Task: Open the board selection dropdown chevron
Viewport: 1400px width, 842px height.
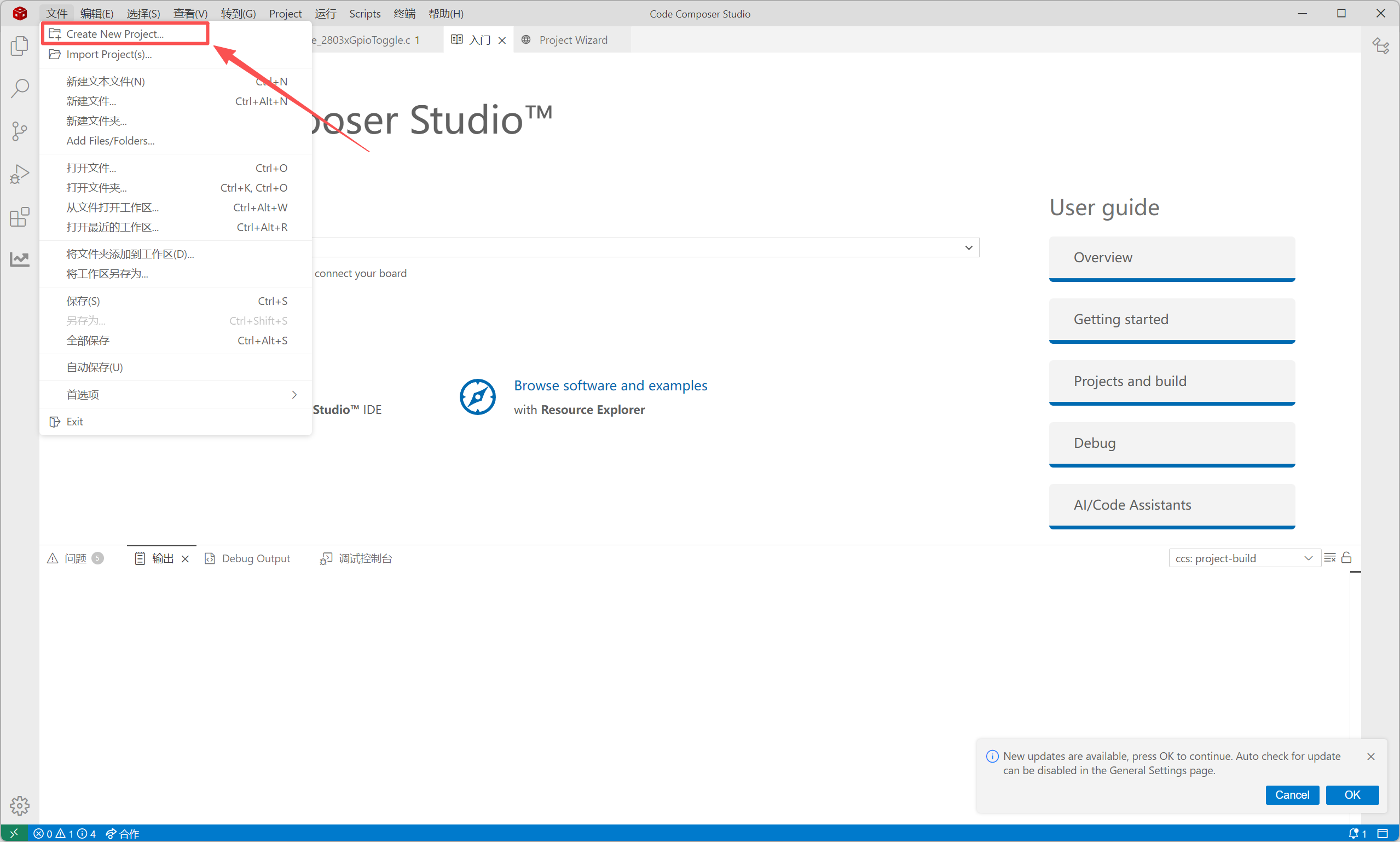Action: pos(968,247)
